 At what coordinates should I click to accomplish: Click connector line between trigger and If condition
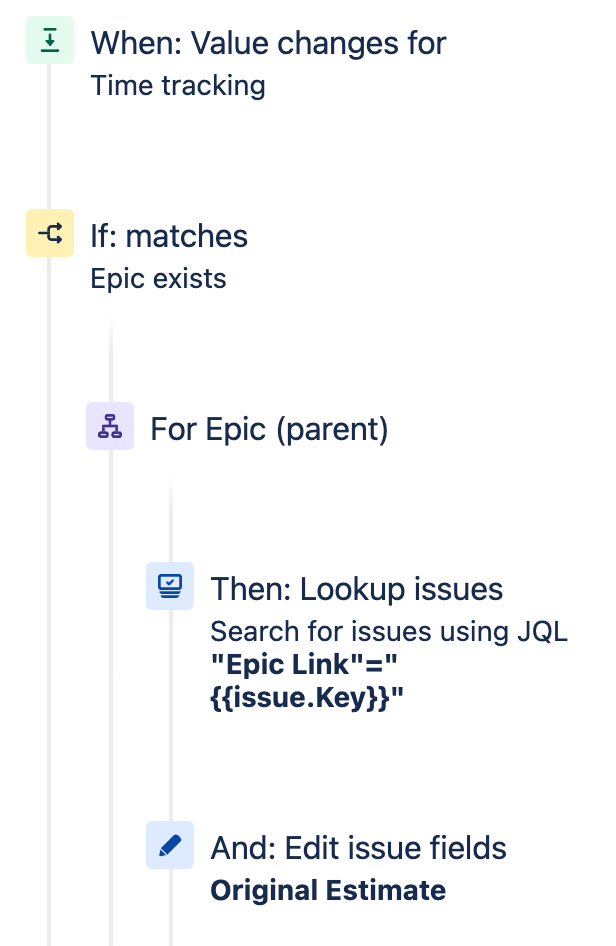pos(49,136)
